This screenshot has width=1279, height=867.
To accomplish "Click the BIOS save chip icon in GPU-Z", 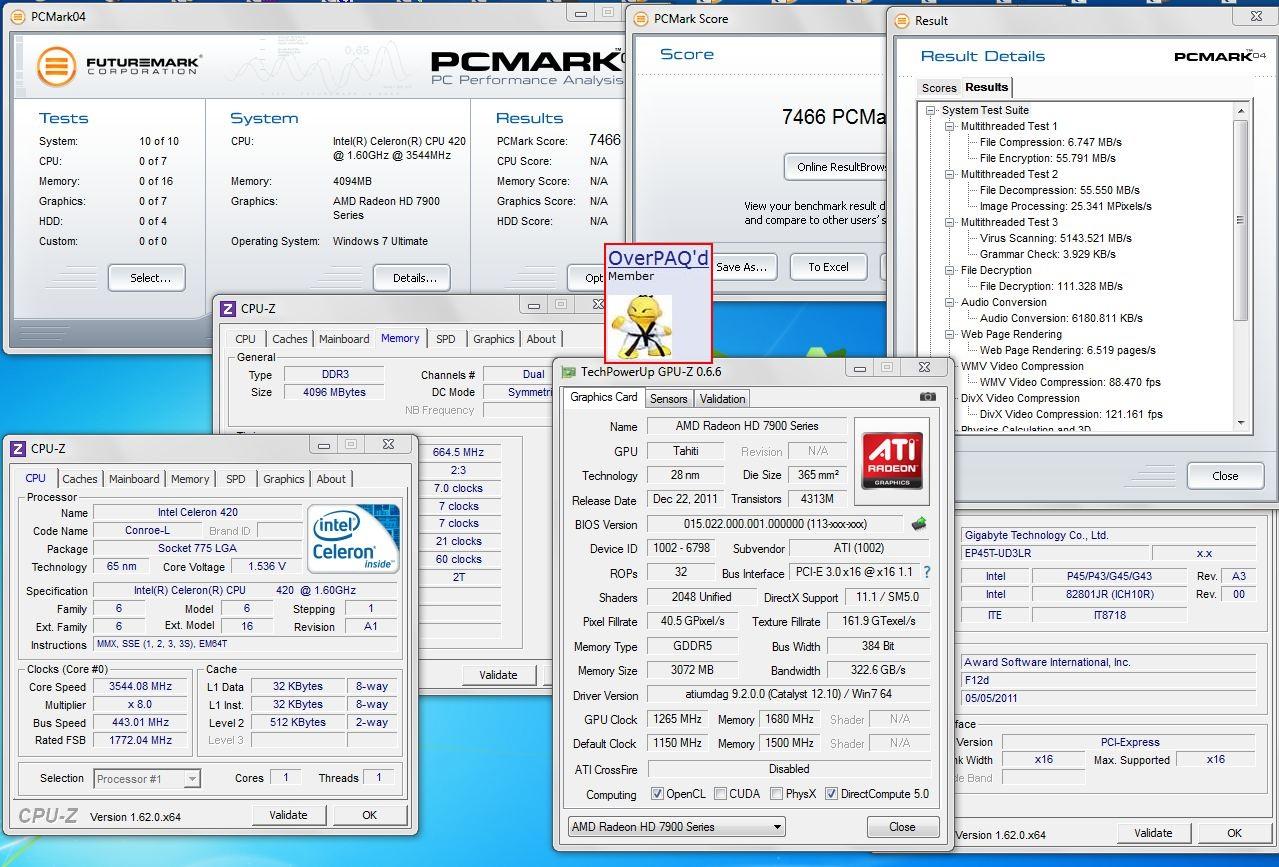I will coord(918,523).
